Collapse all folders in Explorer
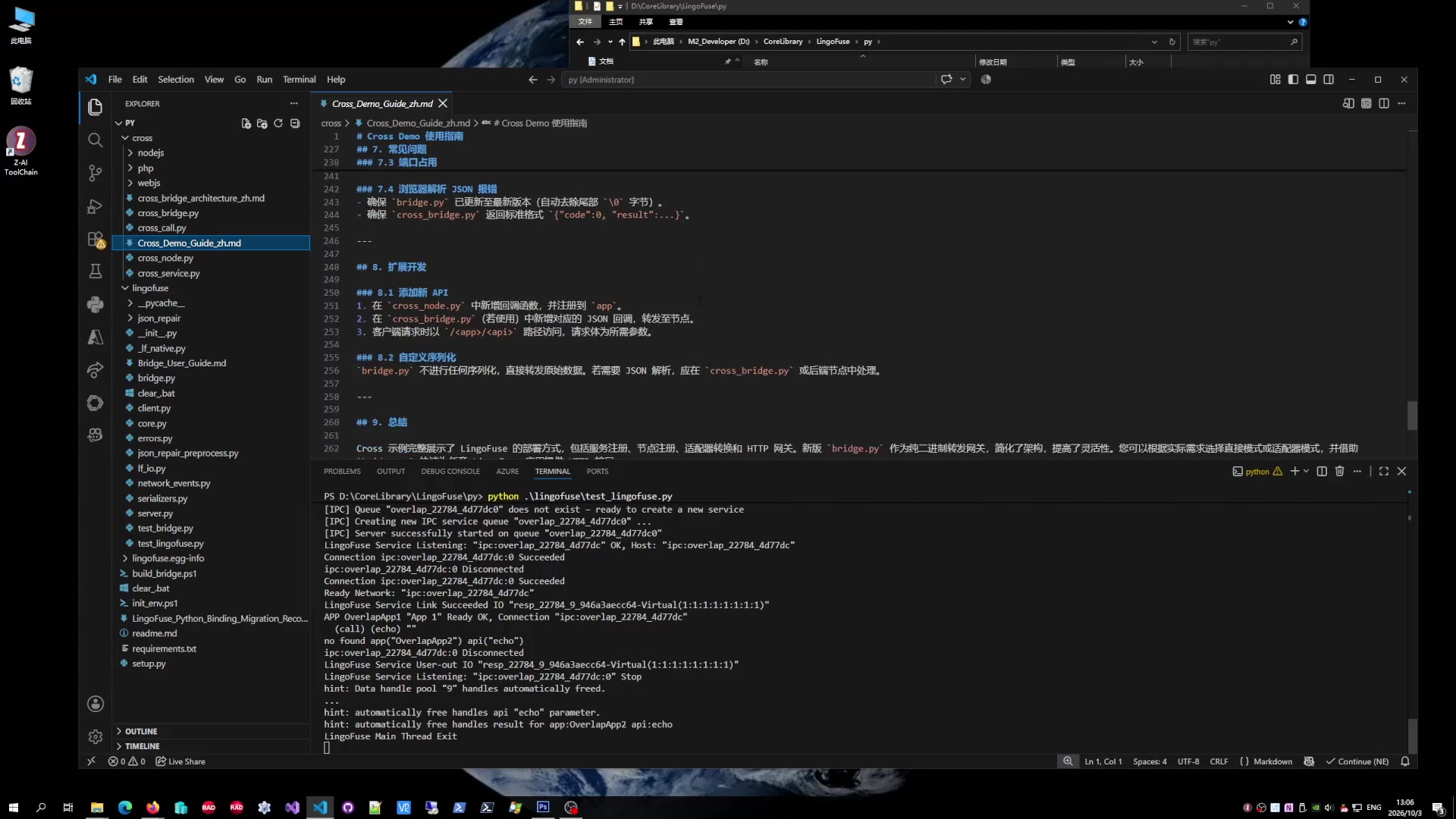1456x819 pixels. point(295,123)
